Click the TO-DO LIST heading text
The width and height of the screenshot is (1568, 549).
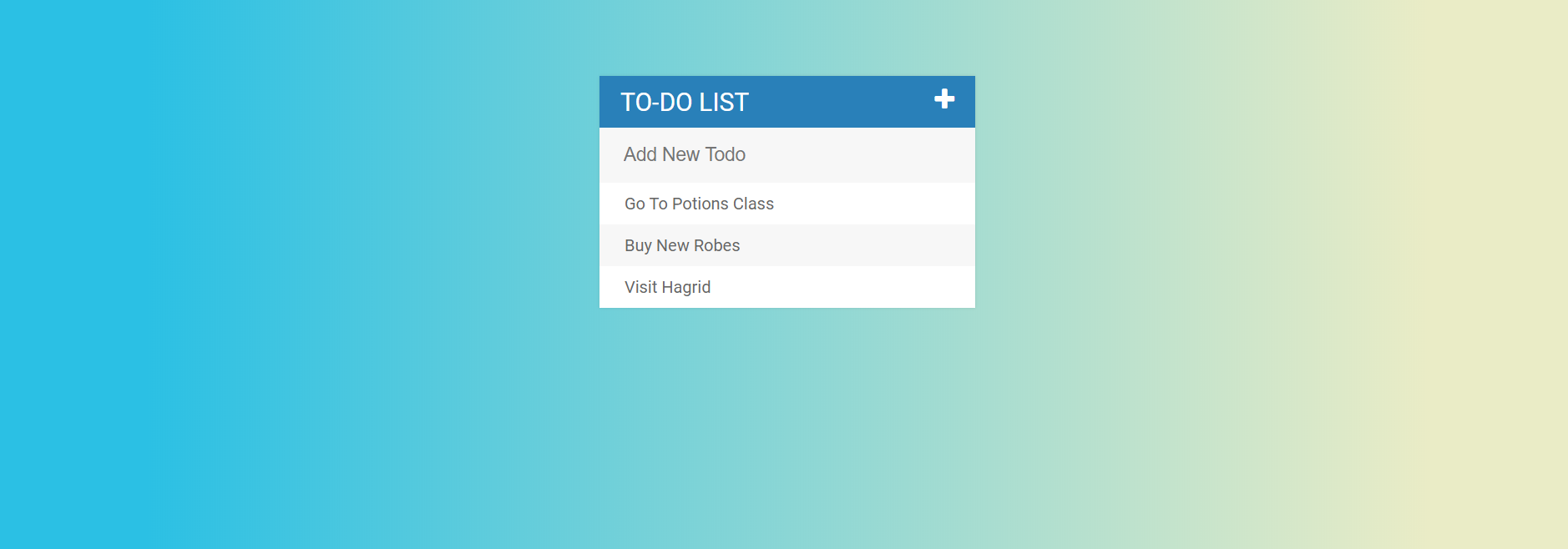(x=685, y=102)
